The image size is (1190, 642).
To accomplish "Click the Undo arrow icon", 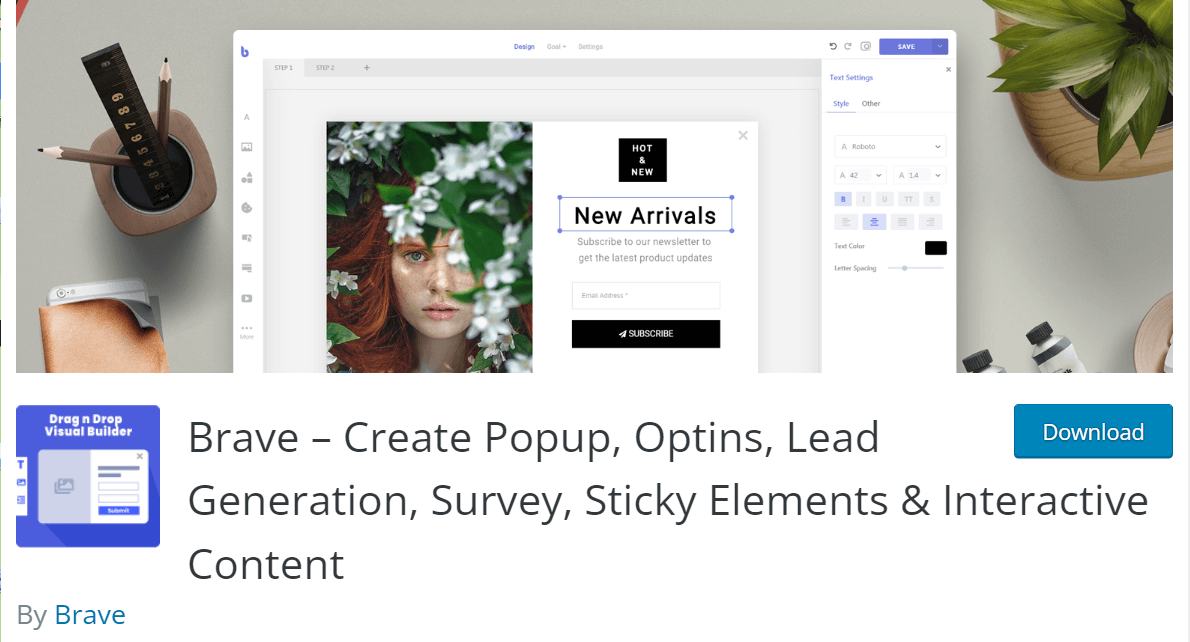I will (x=833, y=46).
